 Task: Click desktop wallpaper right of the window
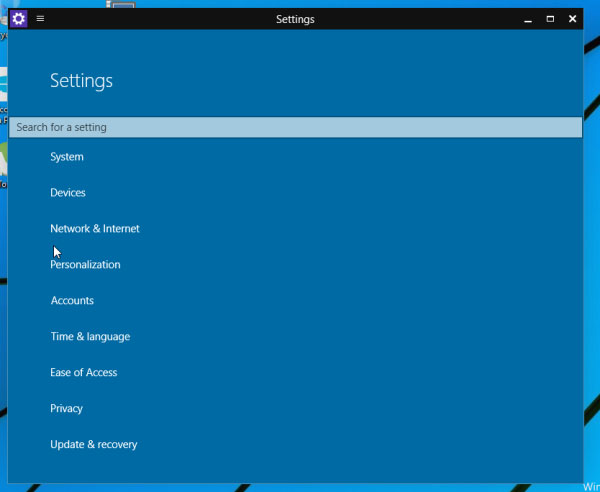point(592,250)
